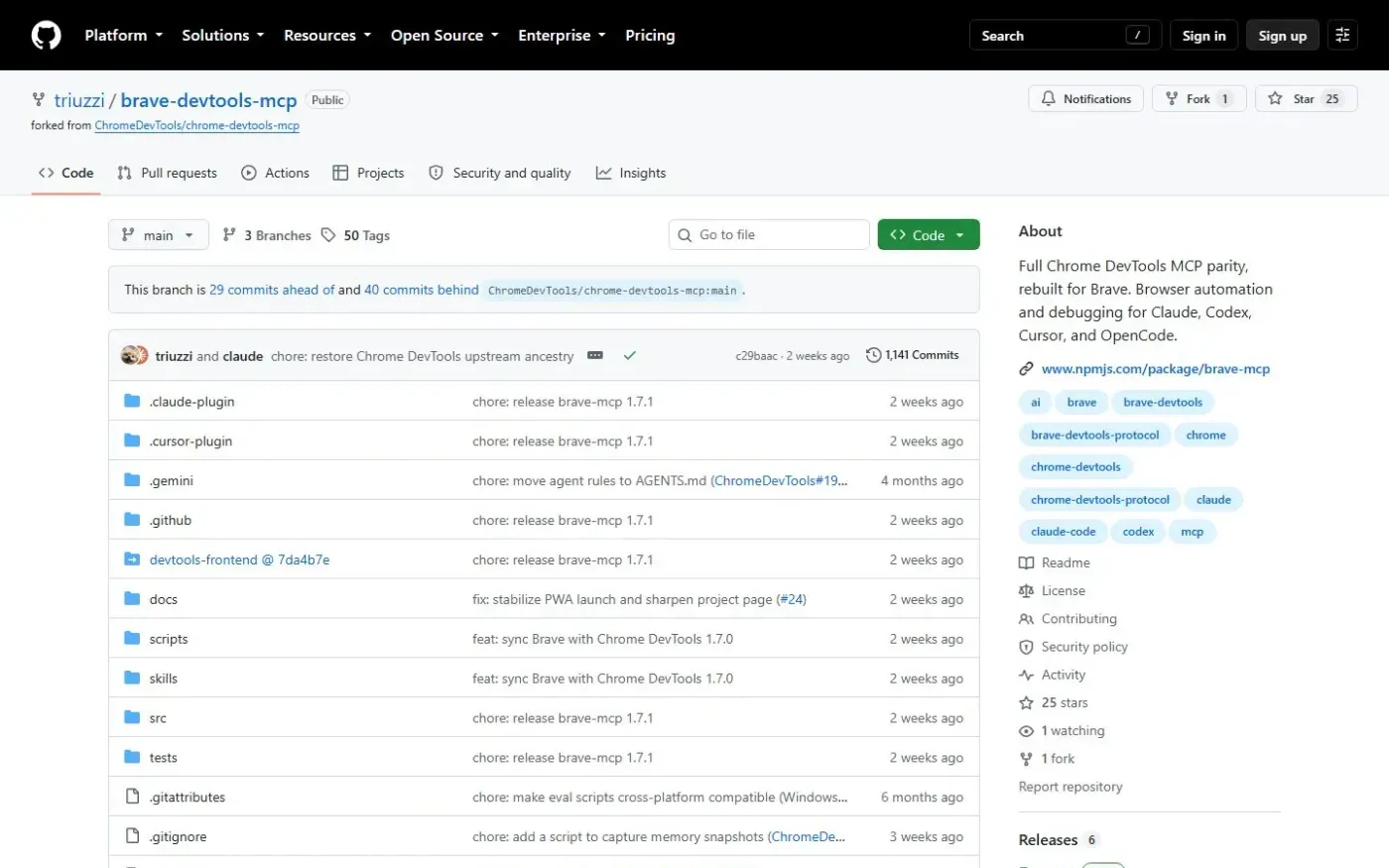Image resolution: width=1389 pixels, height=868 pixels.
Task: Open the main branch selector dropdown
Action: point(159,235)
